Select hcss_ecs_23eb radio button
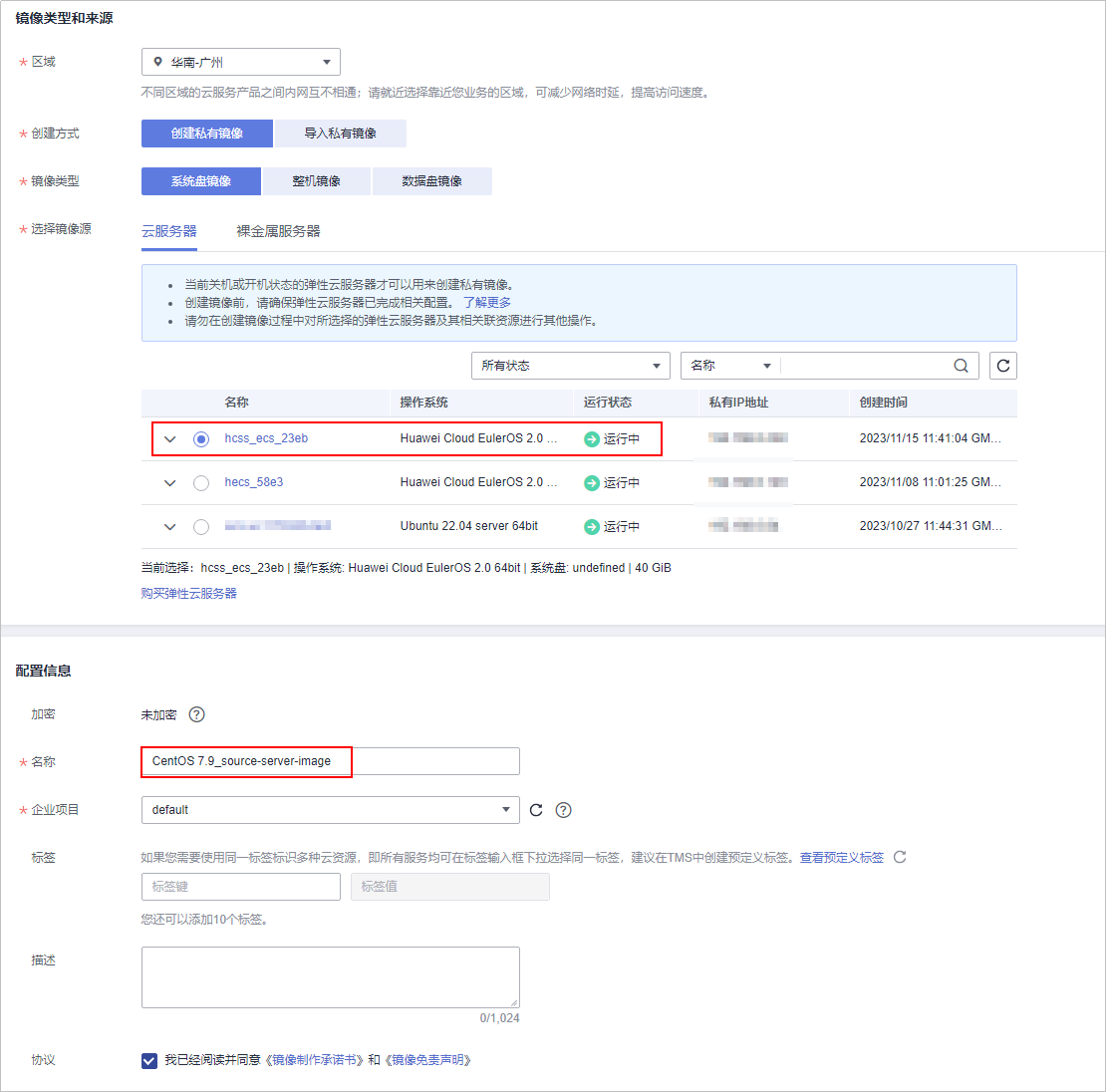Screen dimensions: 1106x1092 tap(201, 438)
